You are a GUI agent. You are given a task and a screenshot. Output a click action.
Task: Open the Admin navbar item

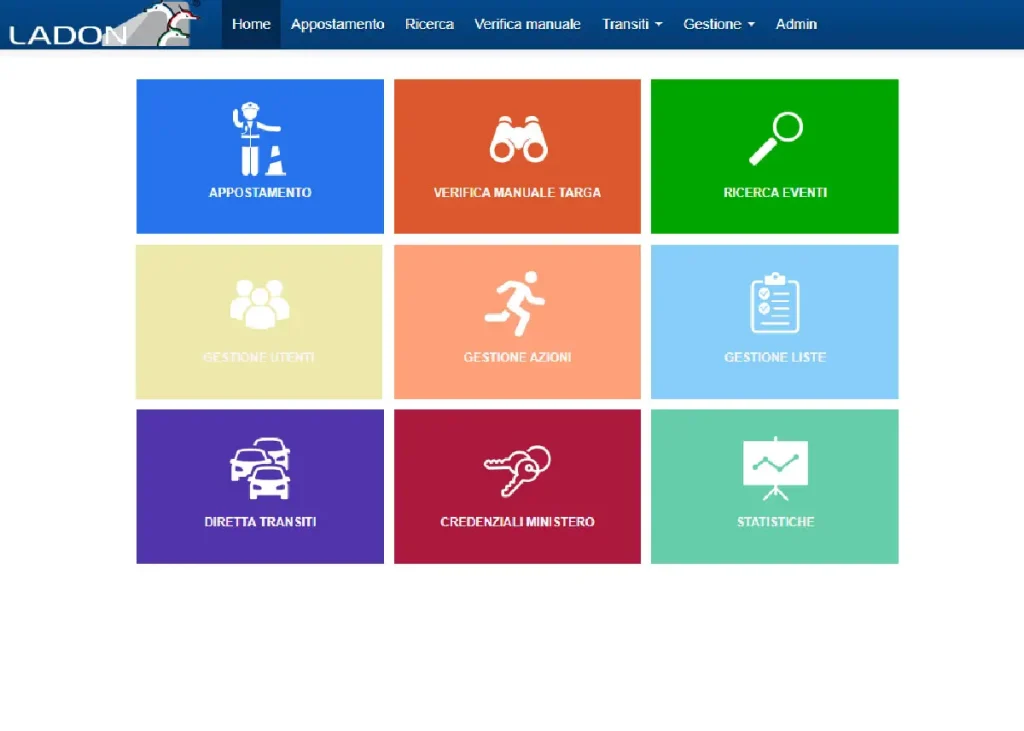click(x=796, y=24)
